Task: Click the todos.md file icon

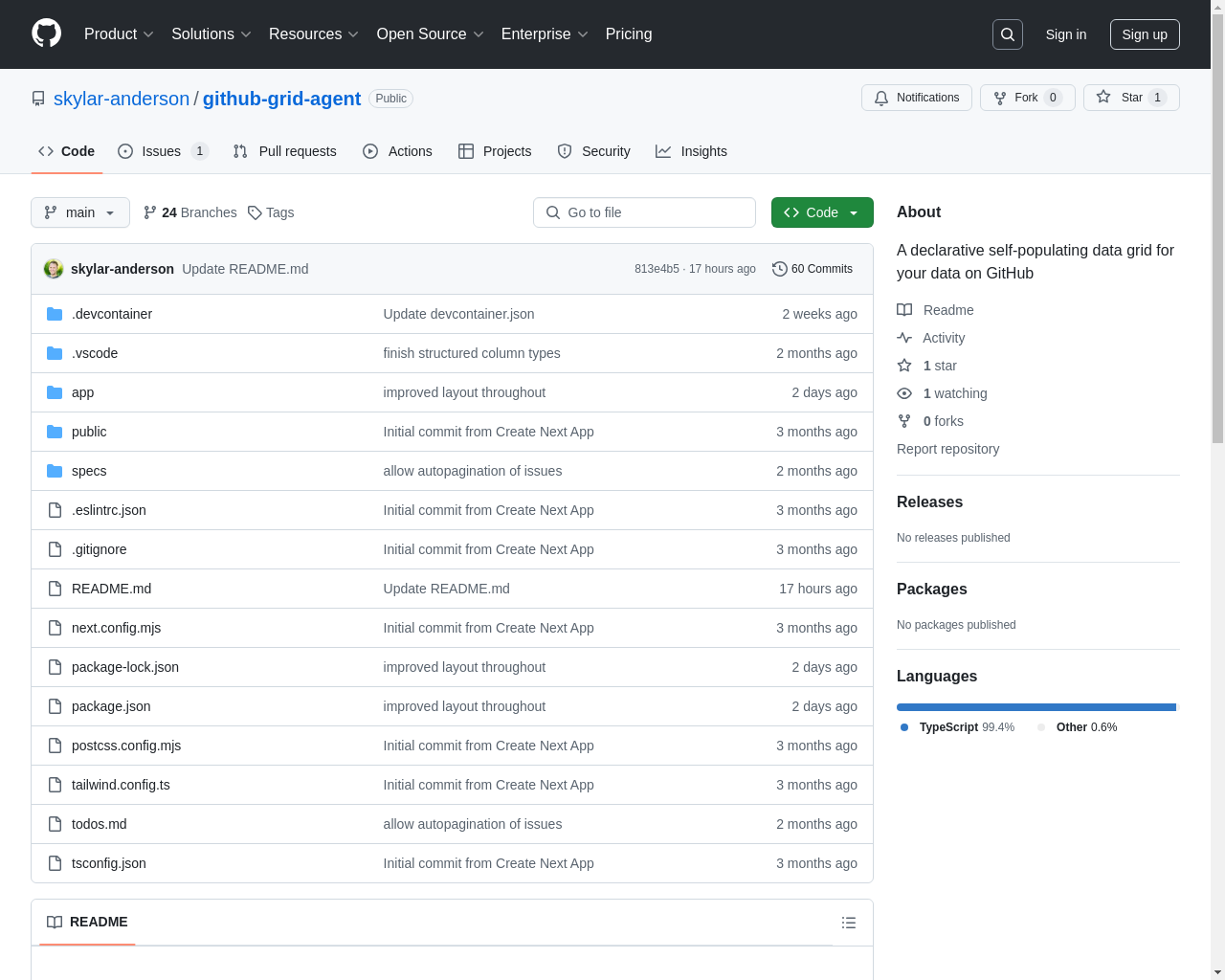Action: click(55, 824)
